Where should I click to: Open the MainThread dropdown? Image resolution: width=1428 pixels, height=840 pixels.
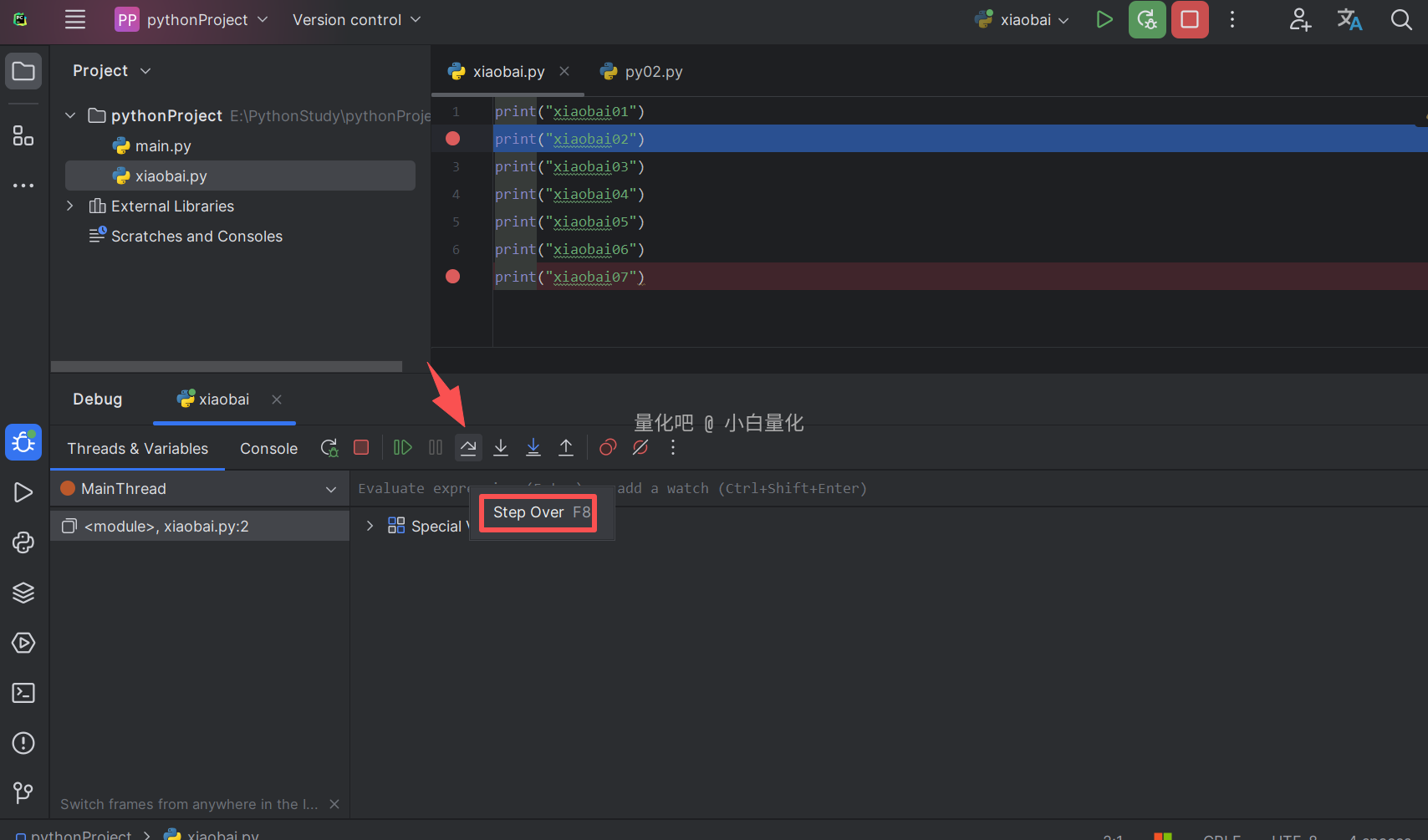[x=331, y=489]
